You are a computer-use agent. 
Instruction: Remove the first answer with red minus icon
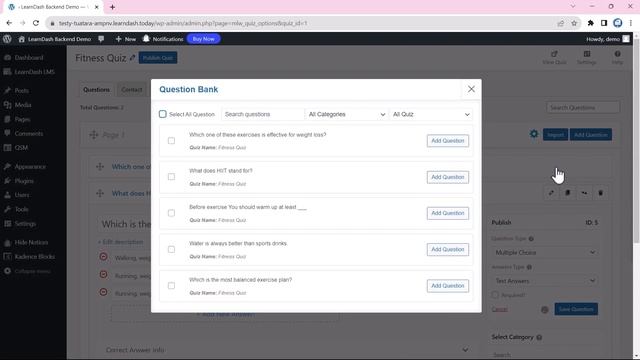pyautogui.click(x=104, y=257)
